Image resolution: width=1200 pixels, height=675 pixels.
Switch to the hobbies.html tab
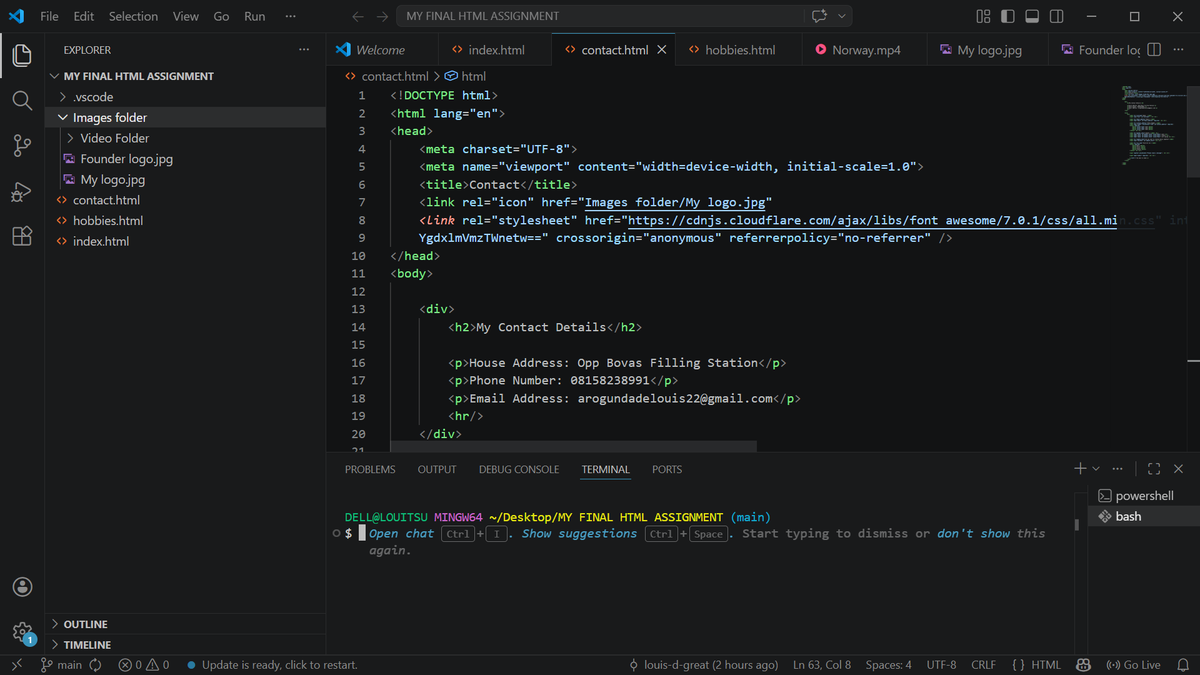pos(739,50)
